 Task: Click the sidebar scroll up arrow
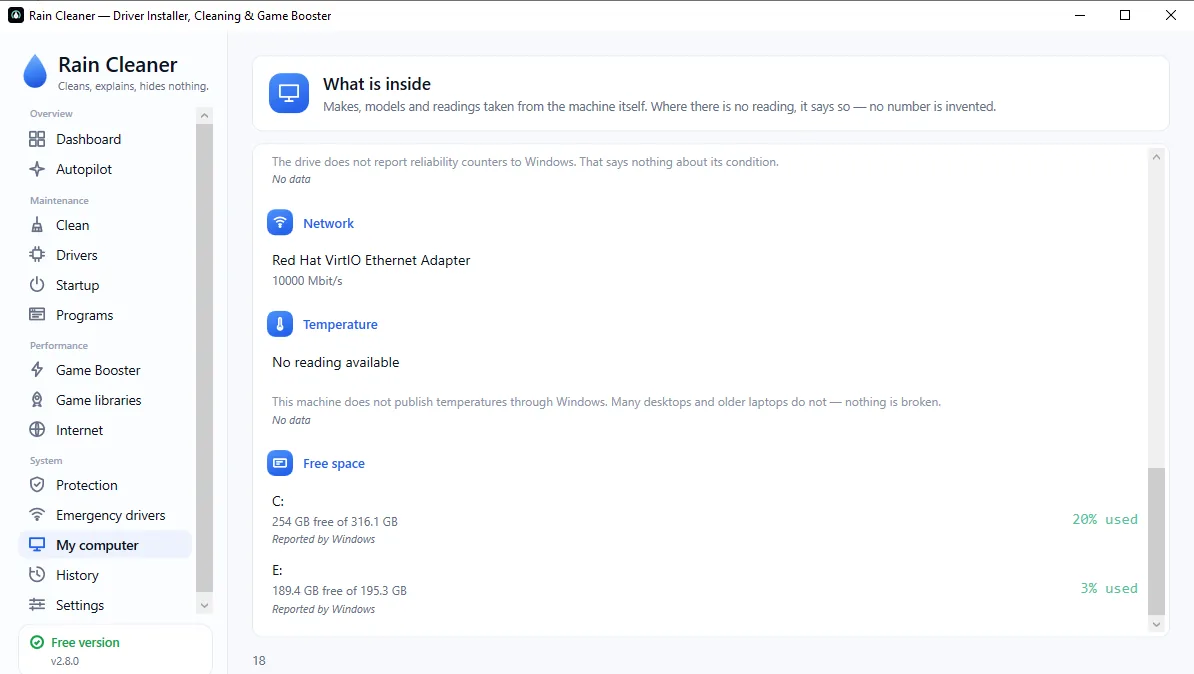pyautogui.click(x=204, y=116)
